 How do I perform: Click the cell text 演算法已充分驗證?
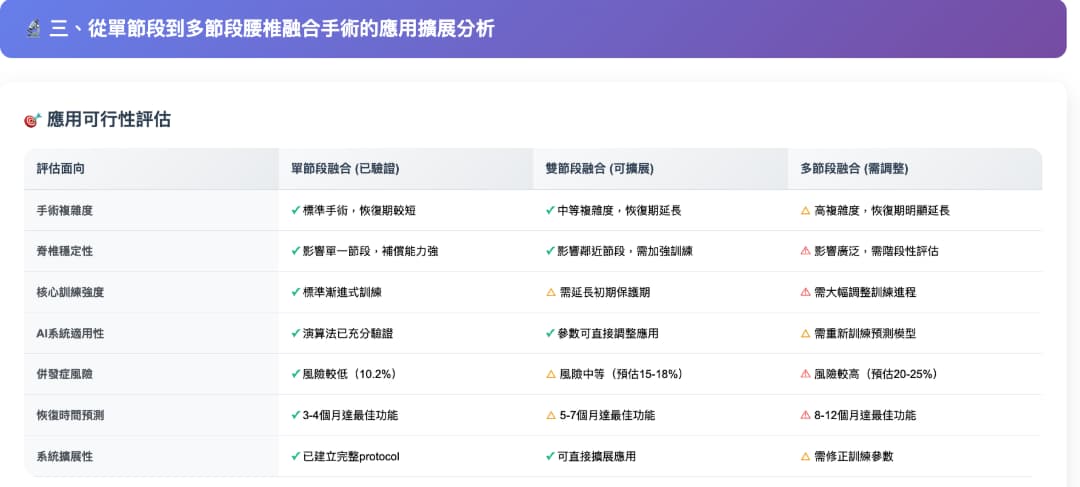(349, 333)
